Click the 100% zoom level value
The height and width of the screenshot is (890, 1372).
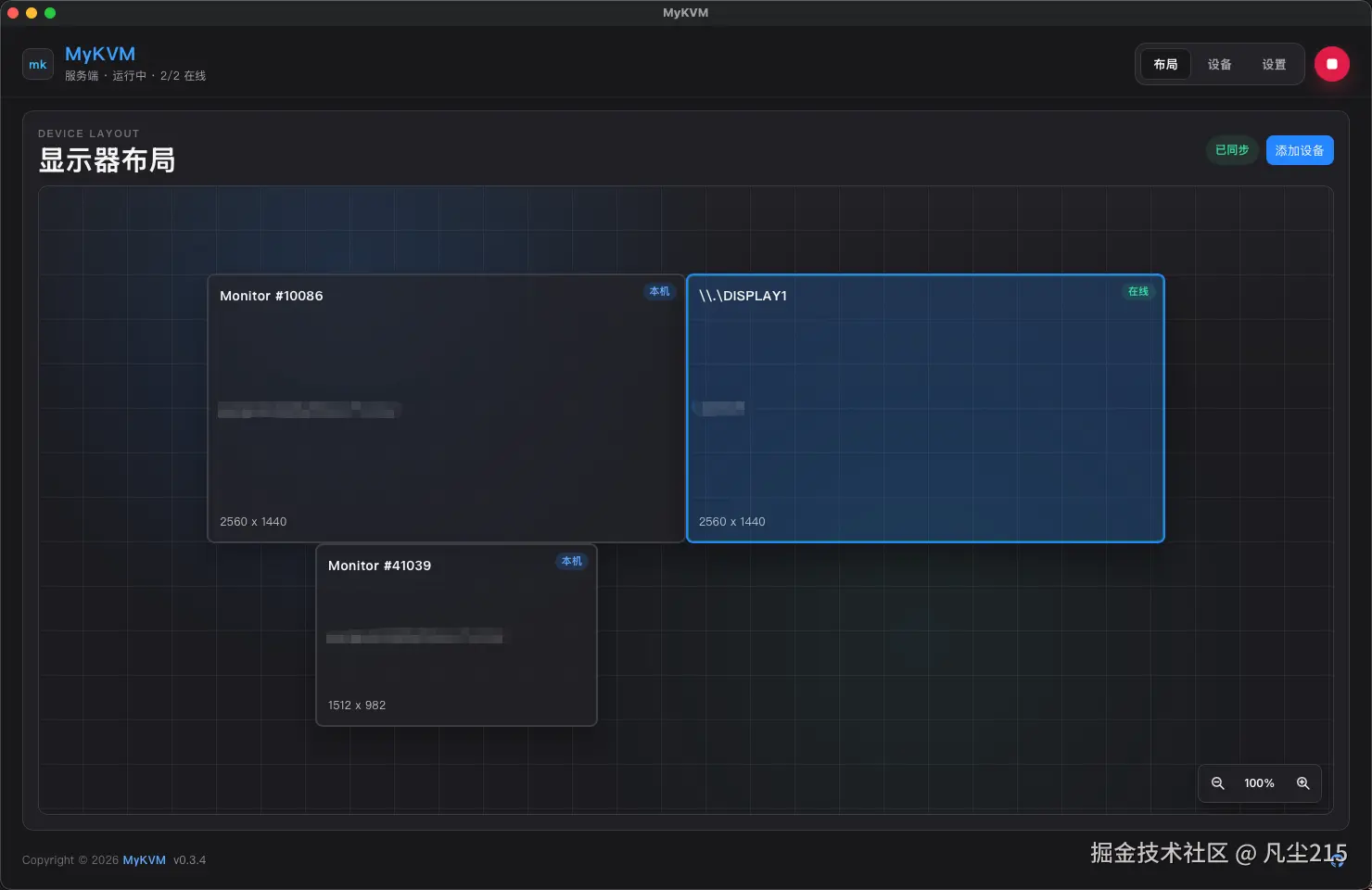tap(1259, 783)
